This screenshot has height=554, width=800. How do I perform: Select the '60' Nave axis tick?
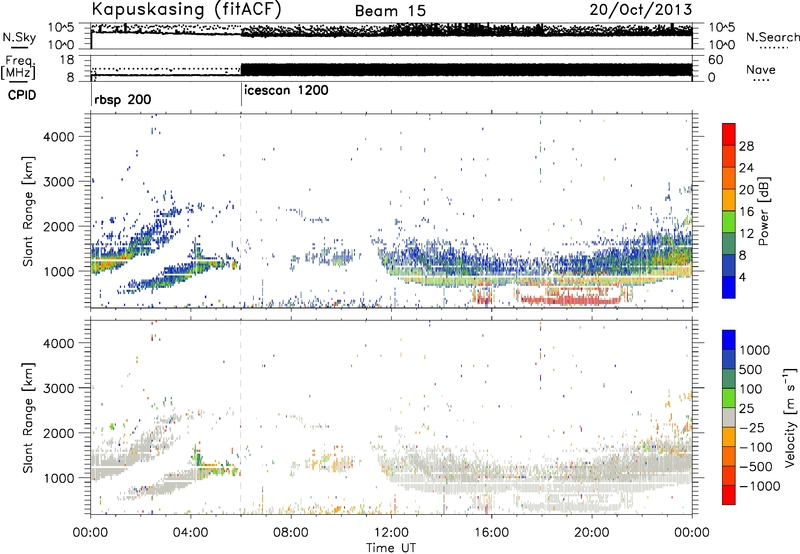(715, 60)
